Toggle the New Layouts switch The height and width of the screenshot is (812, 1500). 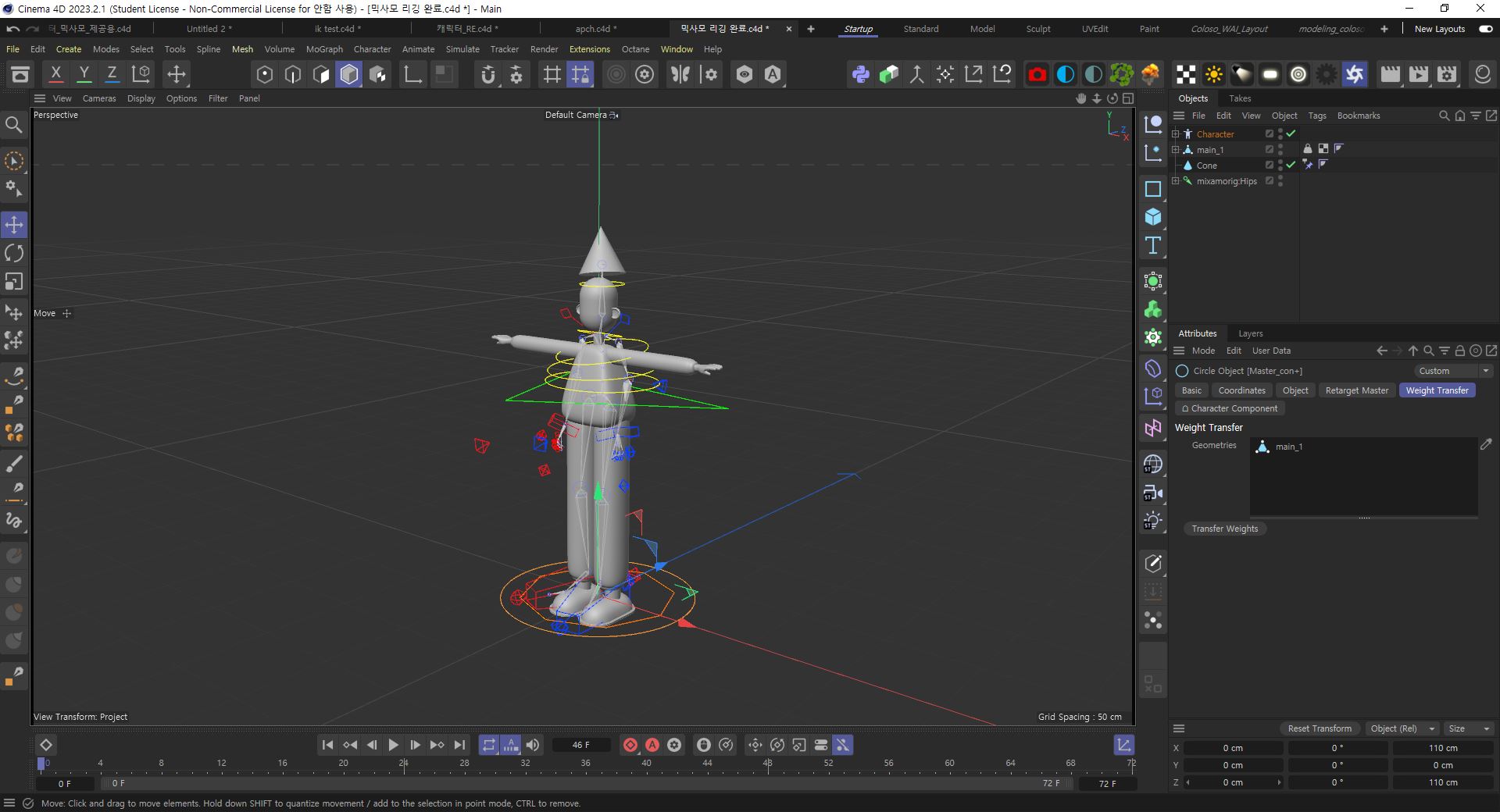[x=1486, y=29]
